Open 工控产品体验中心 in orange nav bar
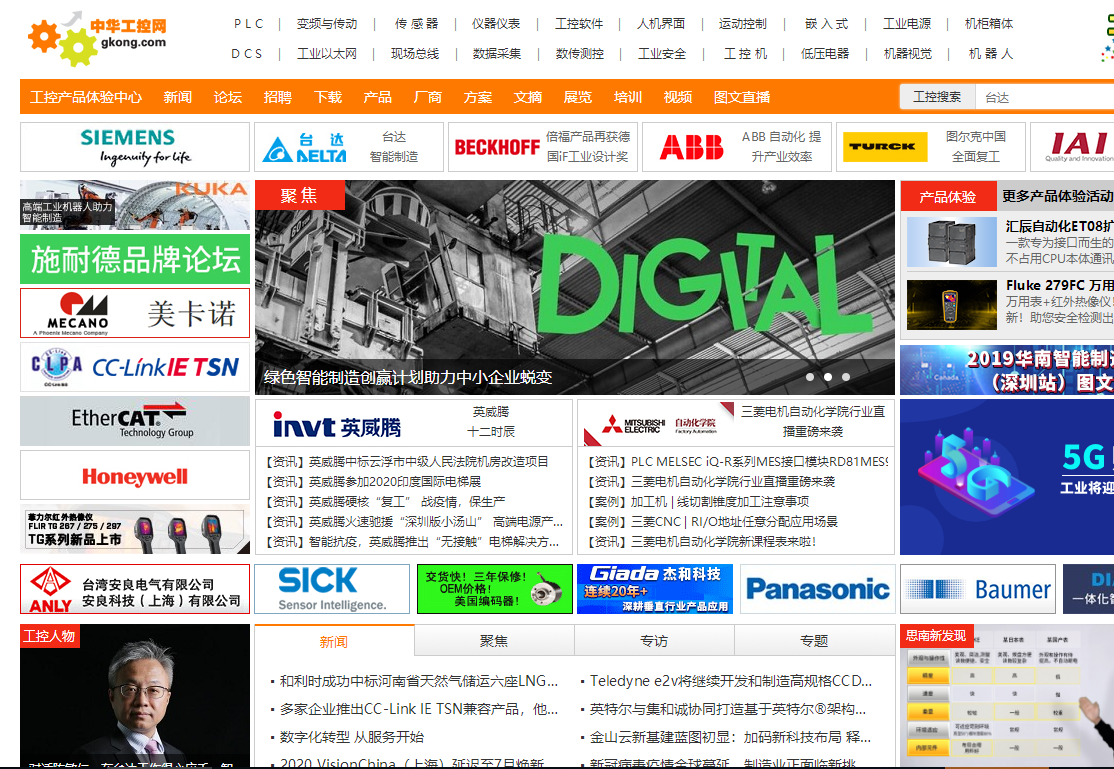Screen dimensions: 1114x769 coord(86,97)
